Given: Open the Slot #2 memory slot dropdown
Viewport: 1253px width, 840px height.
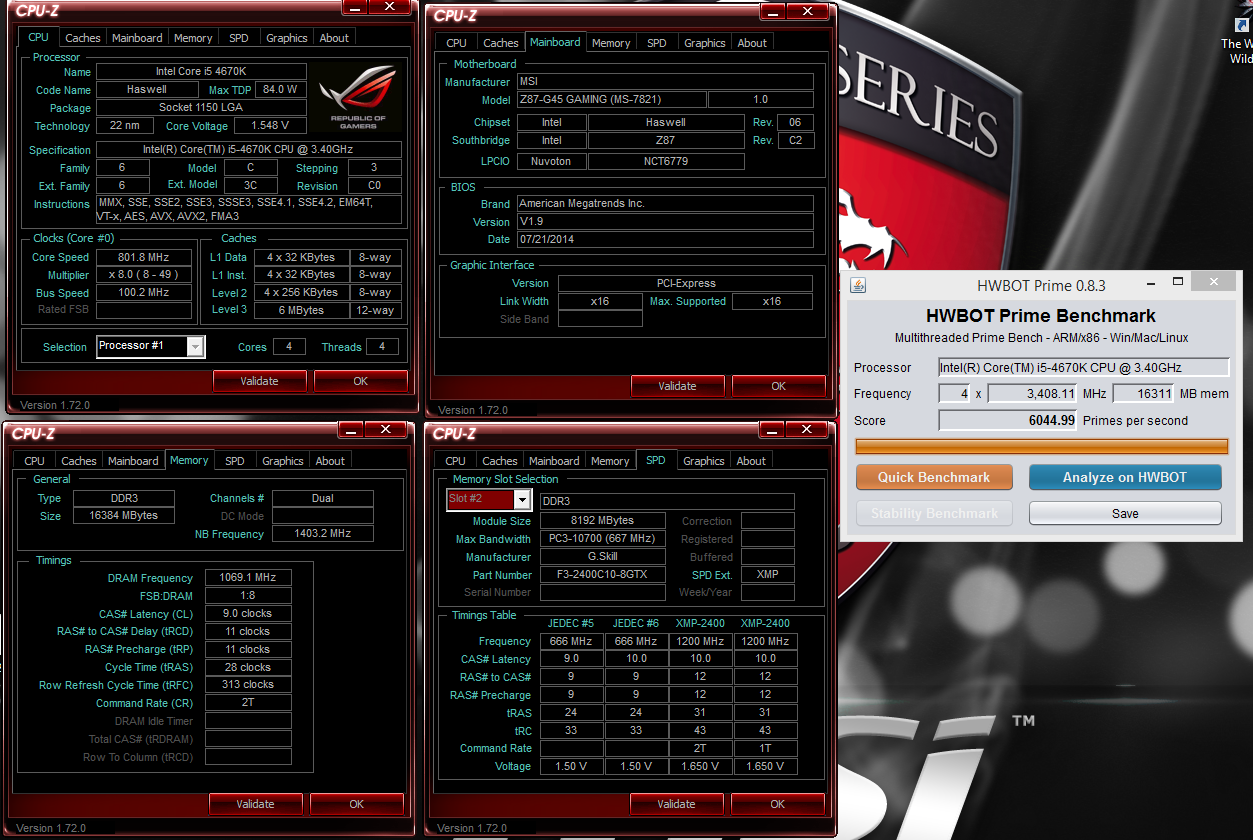Looking at the screenshot, I should [522, 499].
